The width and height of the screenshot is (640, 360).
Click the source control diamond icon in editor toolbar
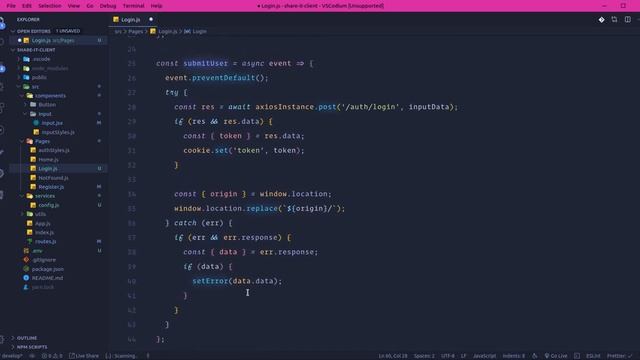click(x=601, y=20)
